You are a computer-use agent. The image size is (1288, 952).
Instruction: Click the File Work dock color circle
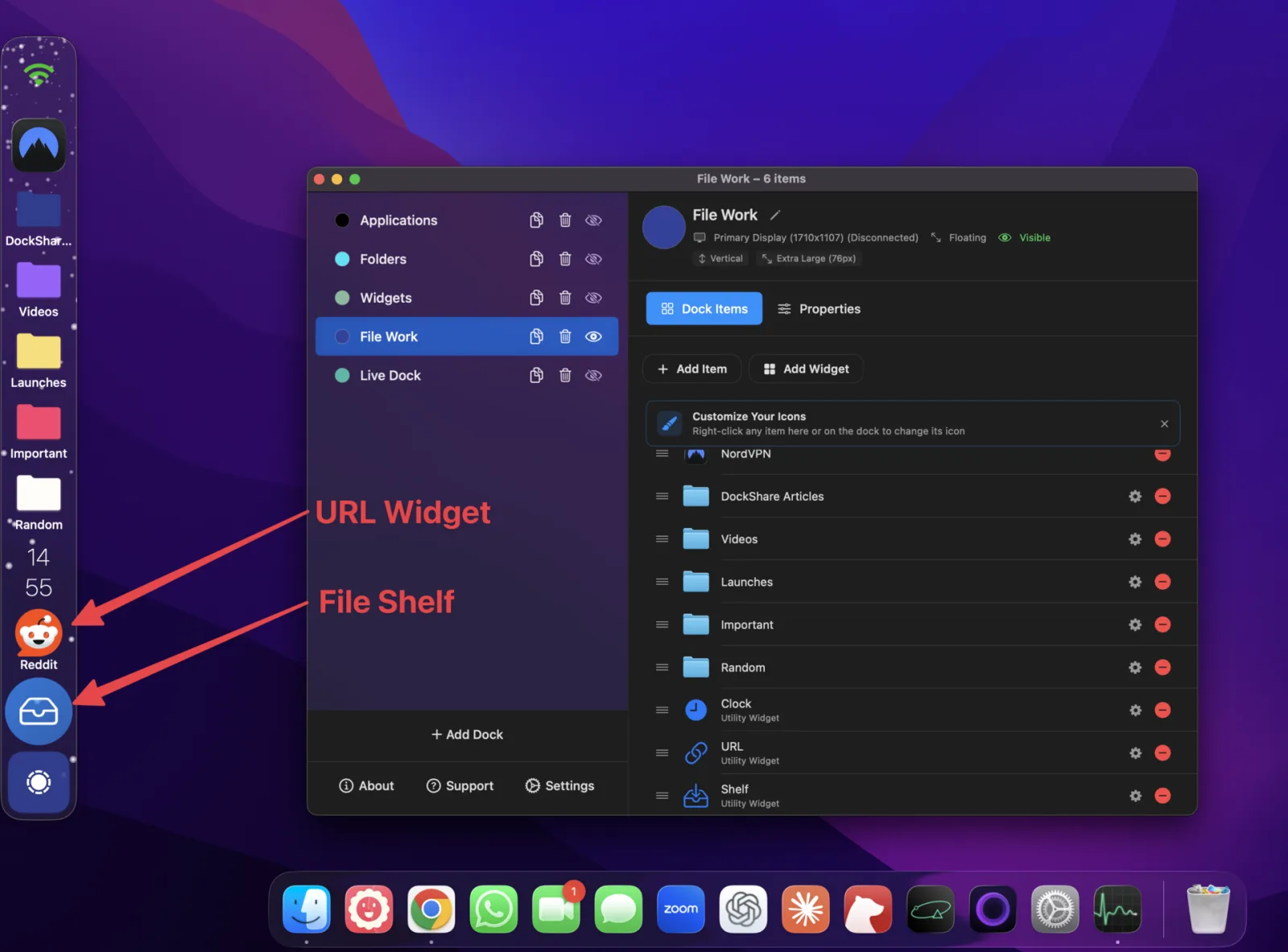[664, 227]
